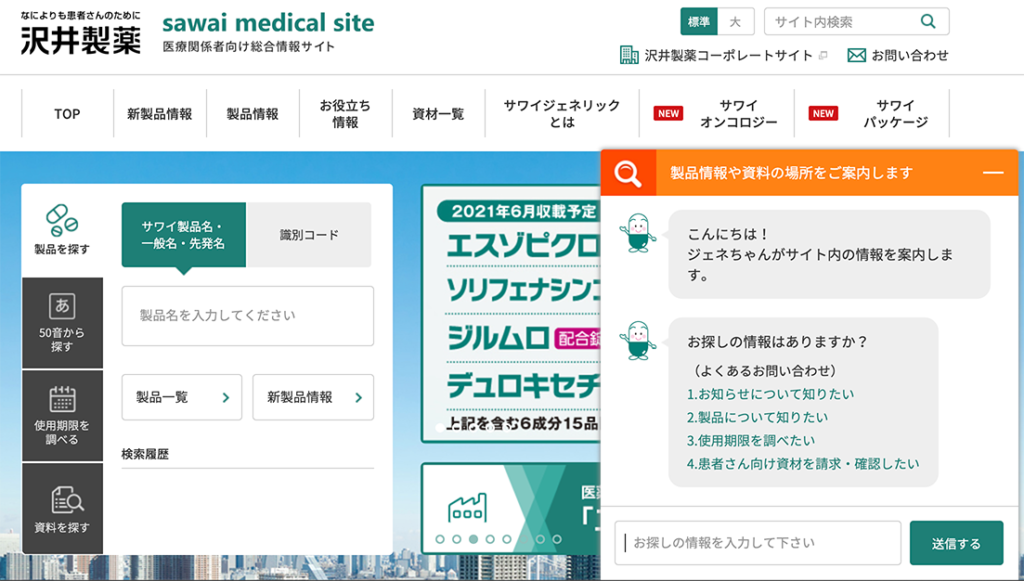This screenshot has width=1024, height=581.
Task: Set font size to 標準
Action: coord(699,22)
